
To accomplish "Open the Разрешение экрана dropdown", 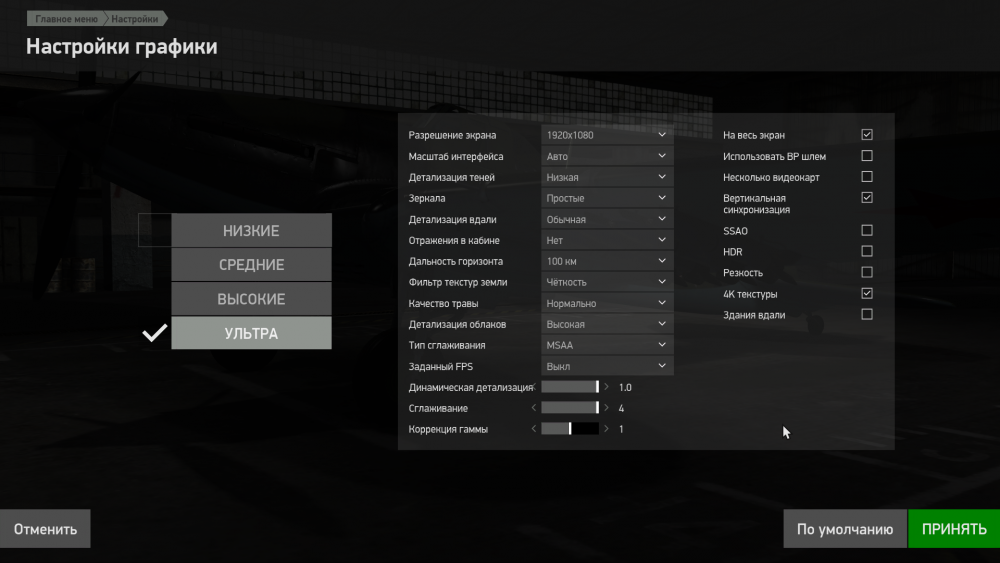I will pos(607,135).
